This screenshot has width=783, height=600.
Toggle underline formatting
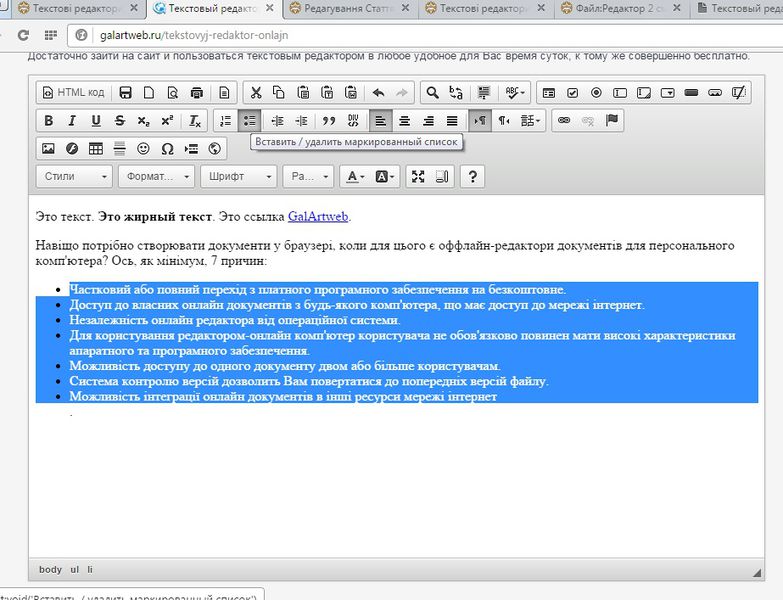(x=96, y=121)
